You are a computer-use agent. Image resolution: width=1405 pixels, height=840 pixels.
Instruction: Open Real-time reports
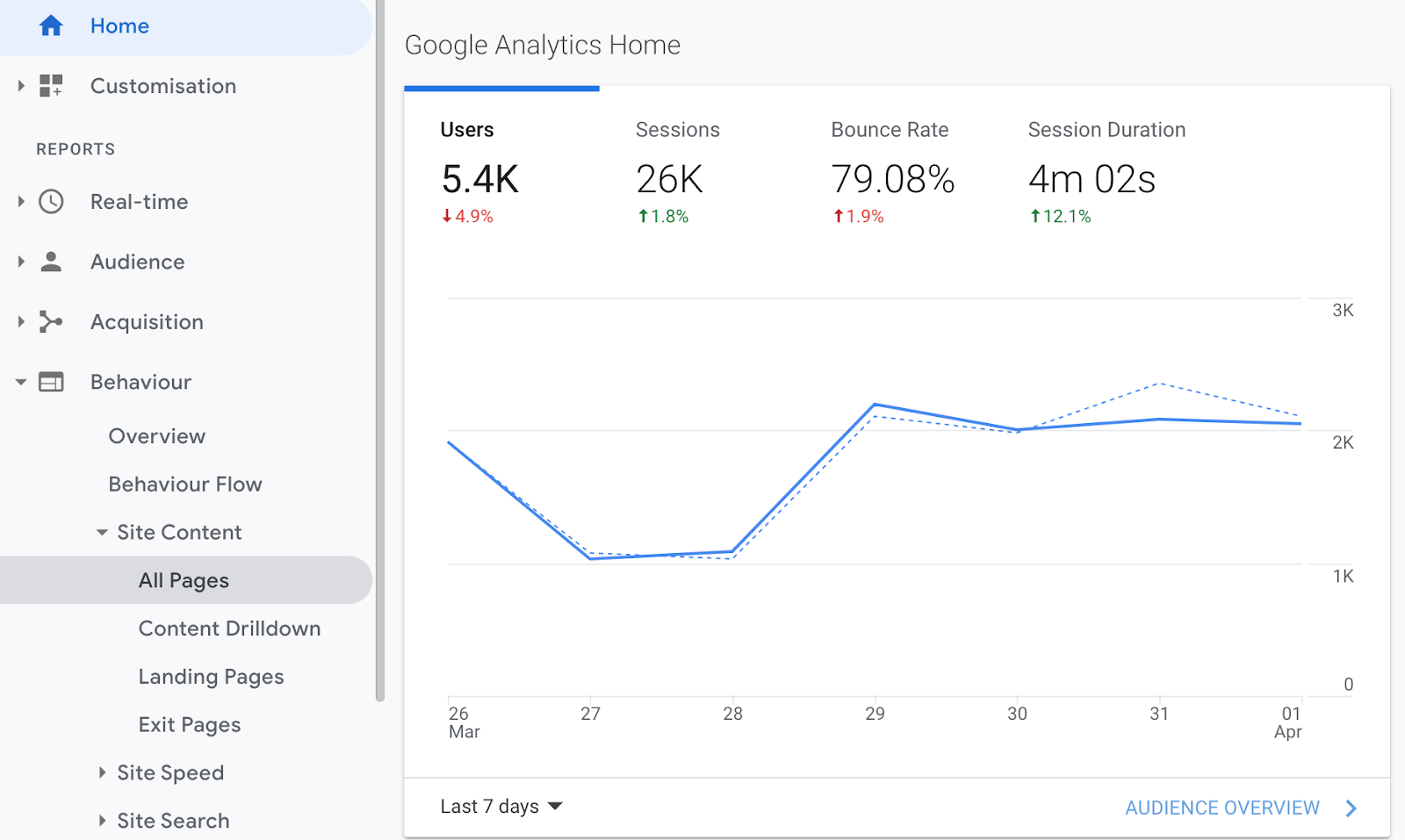[x=139, y=202]
